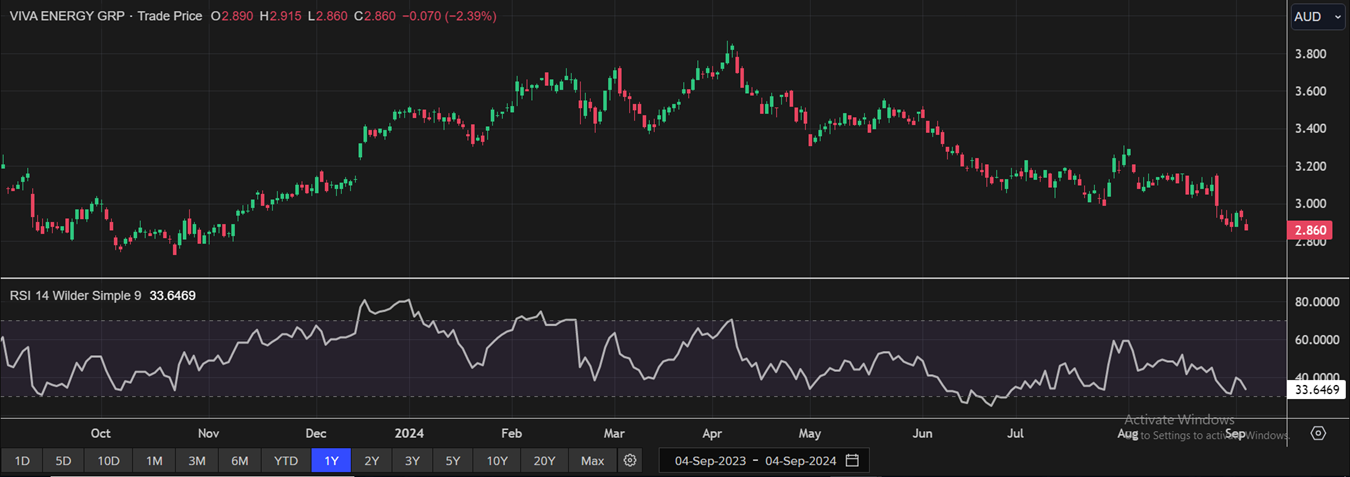Show the 6M time range

(240, 461)
